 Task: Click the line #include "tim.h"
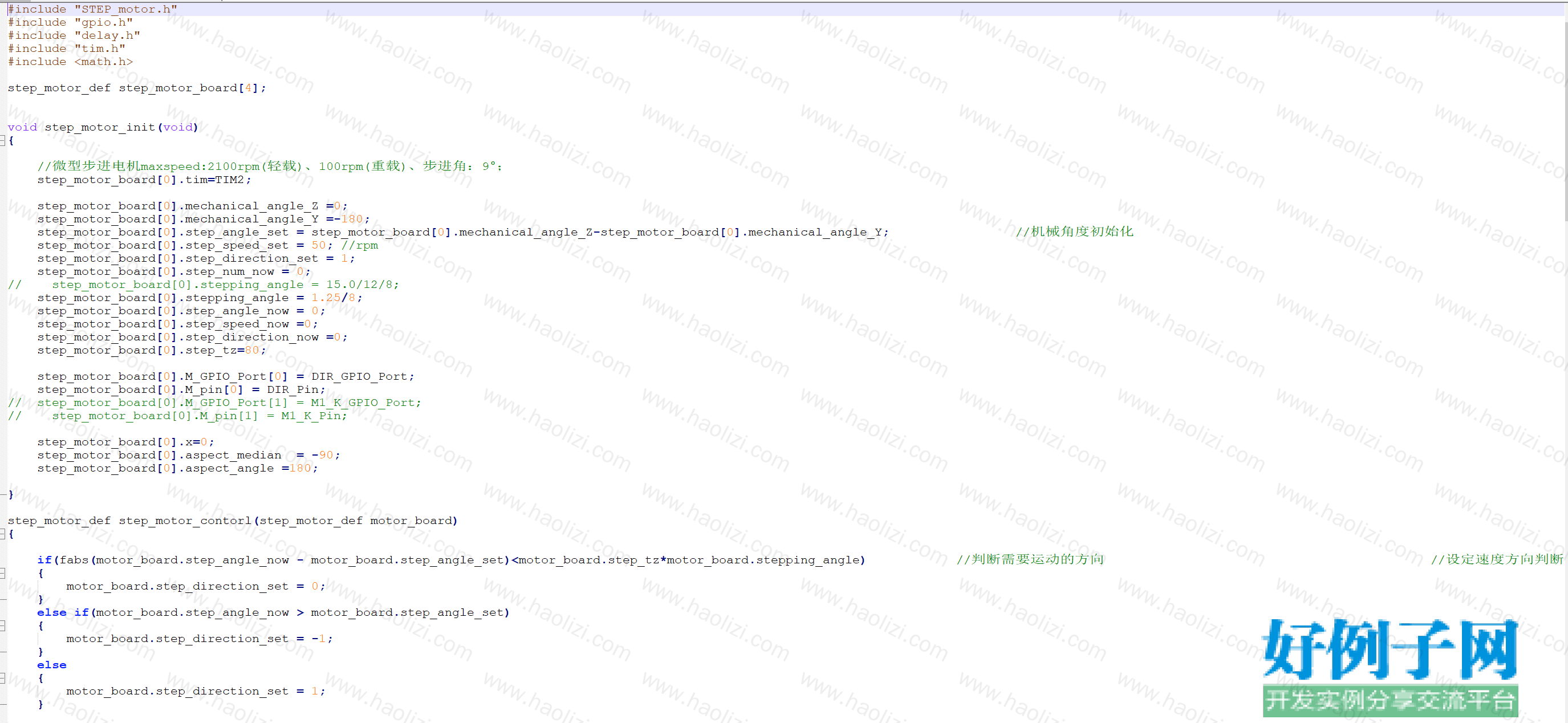(x=66, y=48)
